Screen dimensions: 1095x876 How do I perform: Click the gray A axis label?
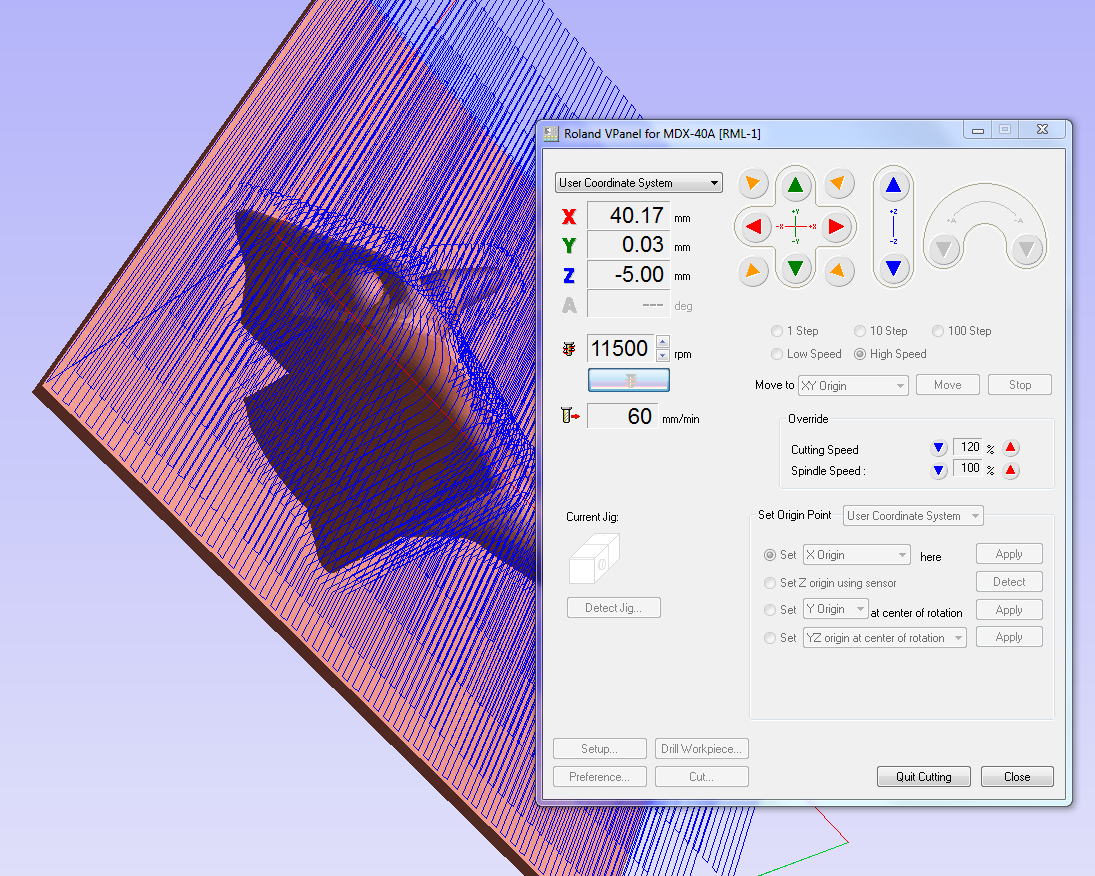pyautogui.click(x=569, y=305)
